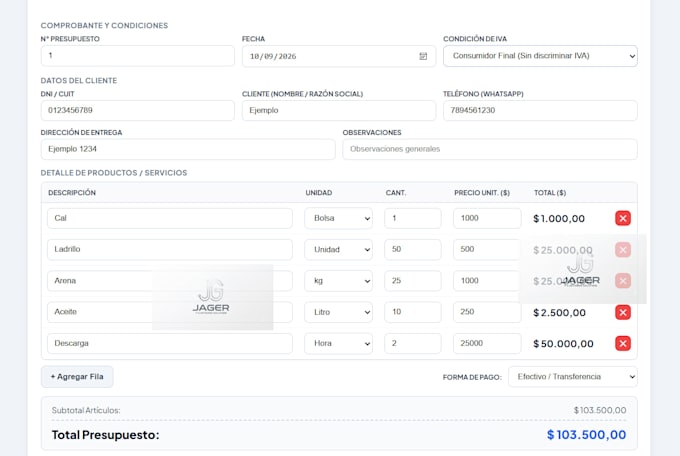Open the Condición de IVA dropdown

540,56
